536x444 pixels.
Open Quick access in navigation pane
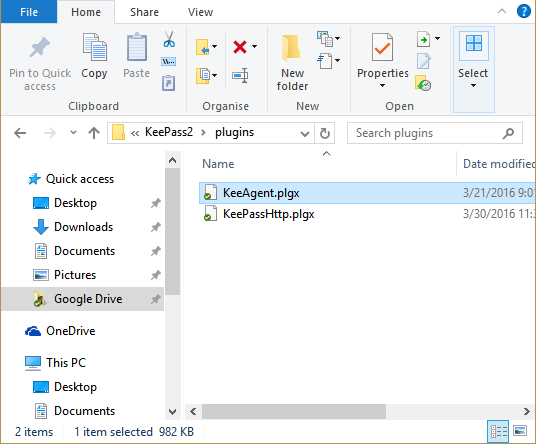click(80, 179)
